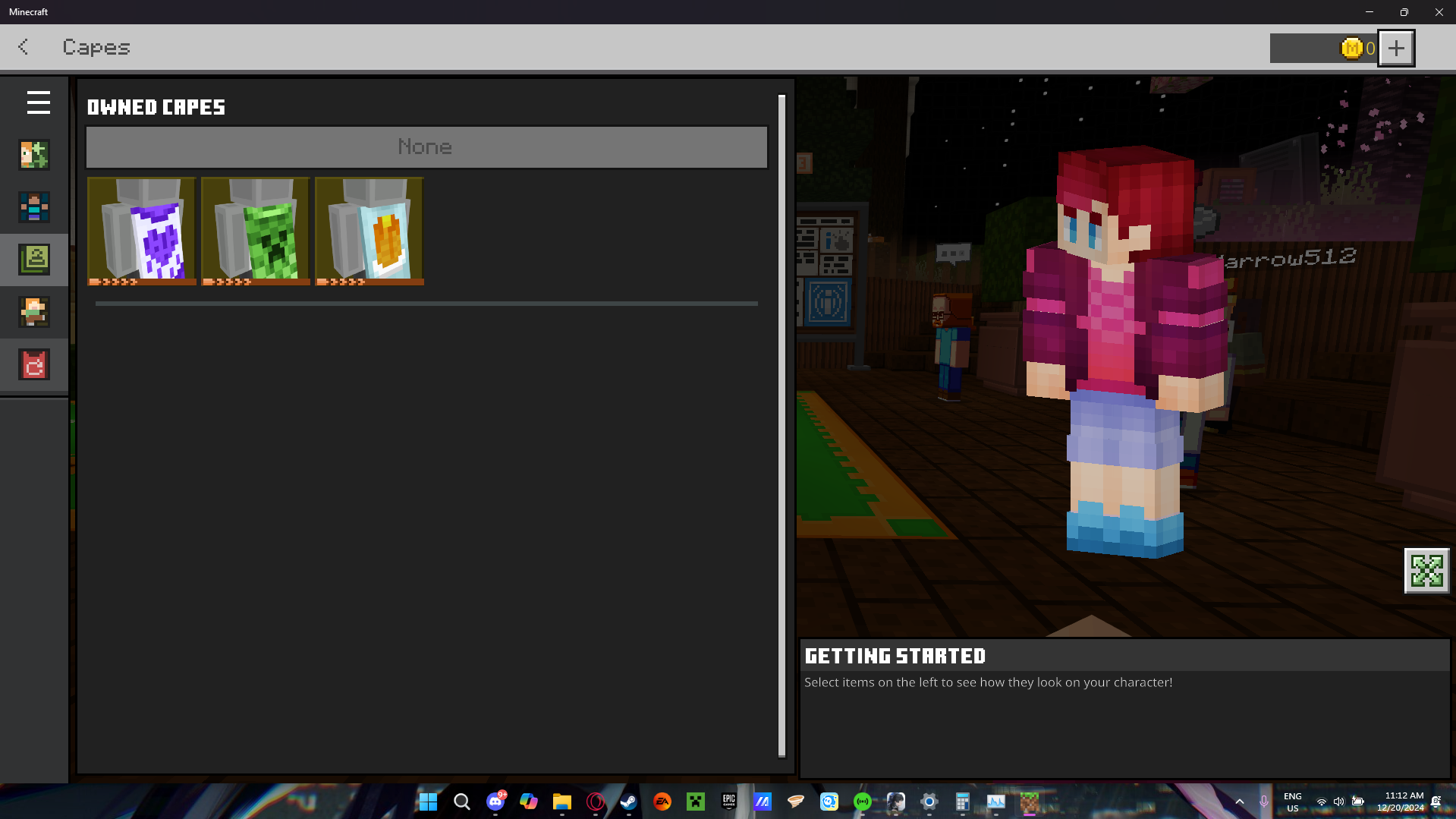
Task: Select None to remove cape
Action: pyautogui.click(x=426, y=146)
